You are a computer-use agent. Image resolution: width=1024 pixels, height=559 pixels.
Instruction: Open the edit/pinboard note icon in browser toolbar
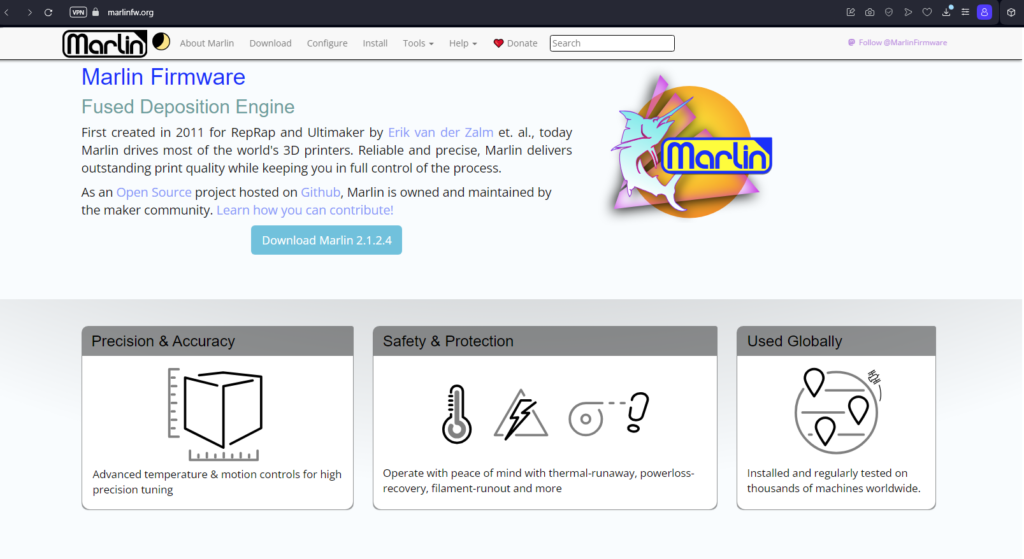point(850,12)
